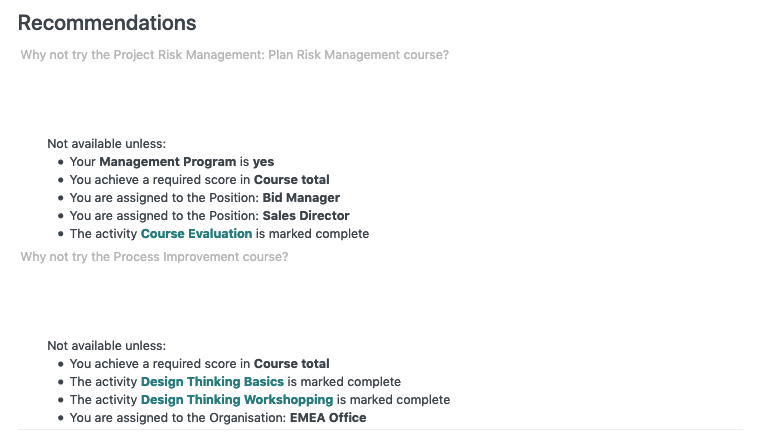Click bullet before Management Program condition
The height and width of the screenshot is (442, 778).
click(x=61, y=162)
